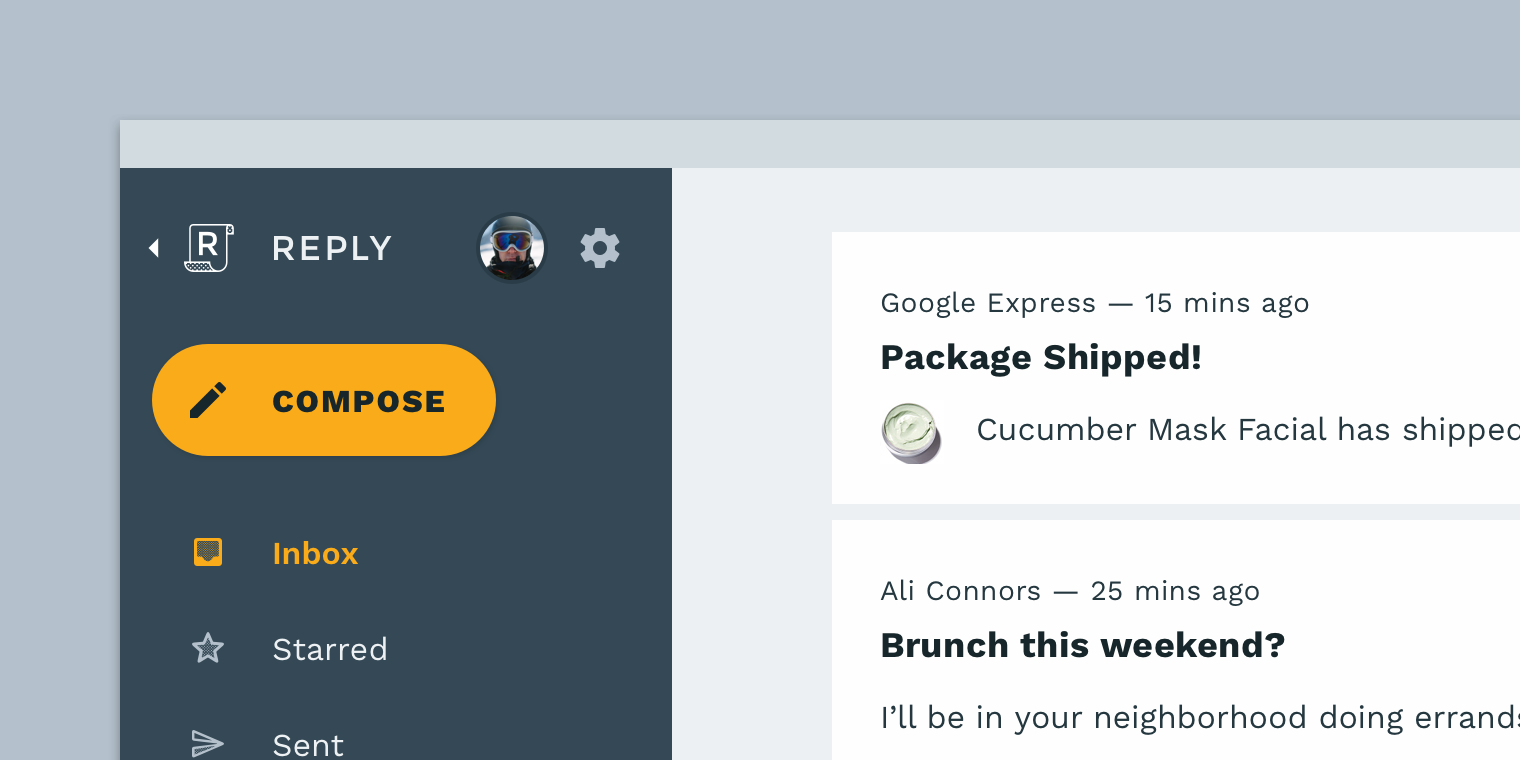The image size is (1520, 760).
Task: Click the REPLY app title text
Action: pyautogui.click(x=332, y=249)
